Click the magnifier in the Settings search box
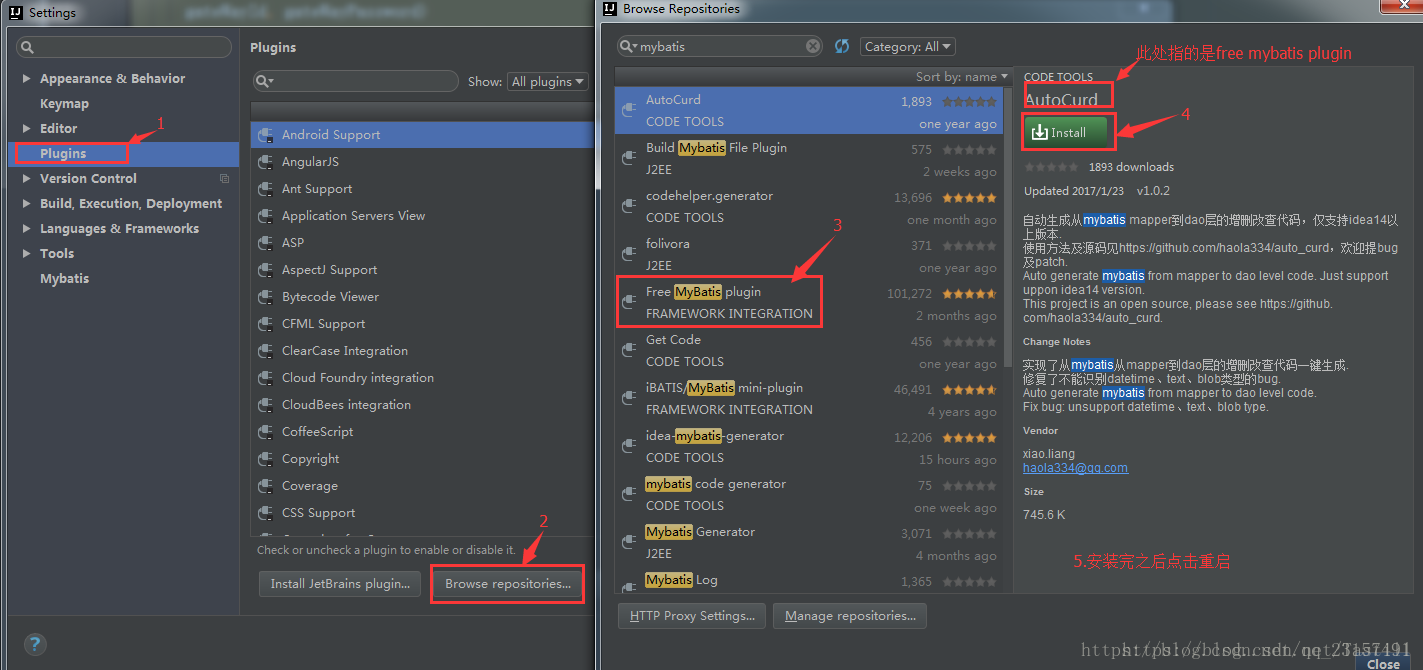Image resolution: width=1423 pixels, height=670 pixels. coord(27,48)
